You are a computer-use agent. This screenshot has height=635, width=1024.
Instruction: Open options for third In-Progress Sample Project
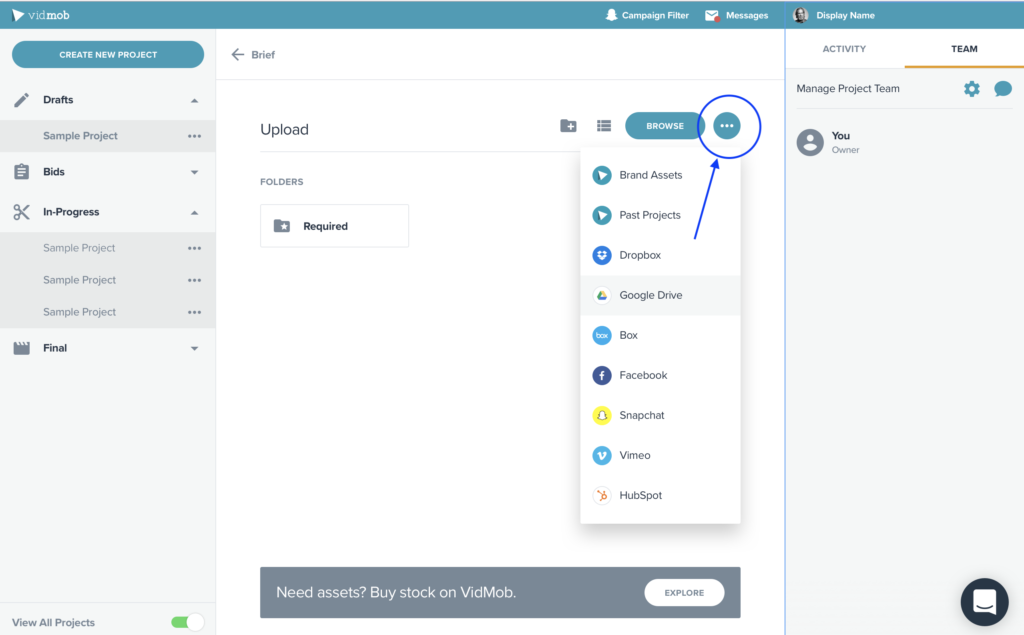195,312
